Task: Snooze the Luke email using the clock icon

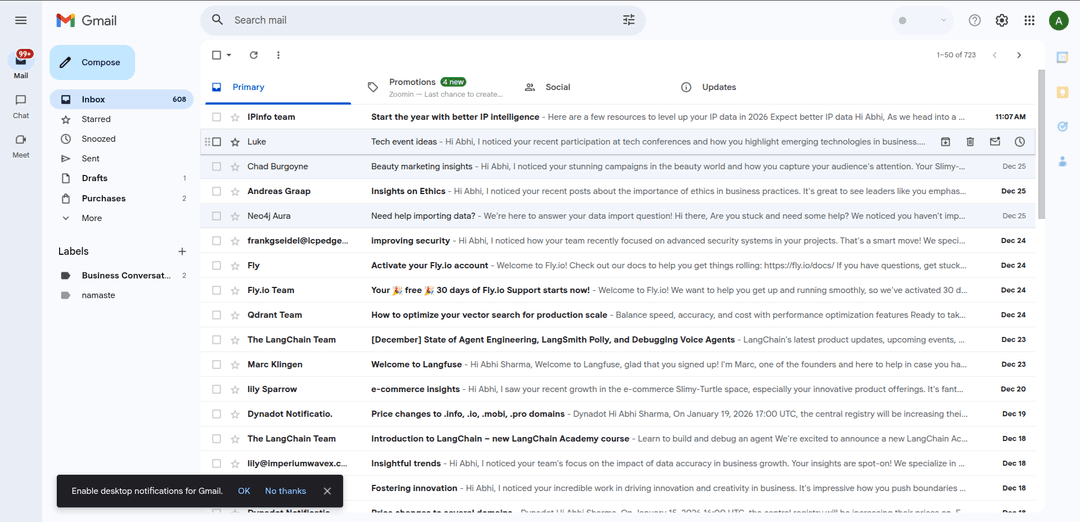Action: coord(1019,142)
